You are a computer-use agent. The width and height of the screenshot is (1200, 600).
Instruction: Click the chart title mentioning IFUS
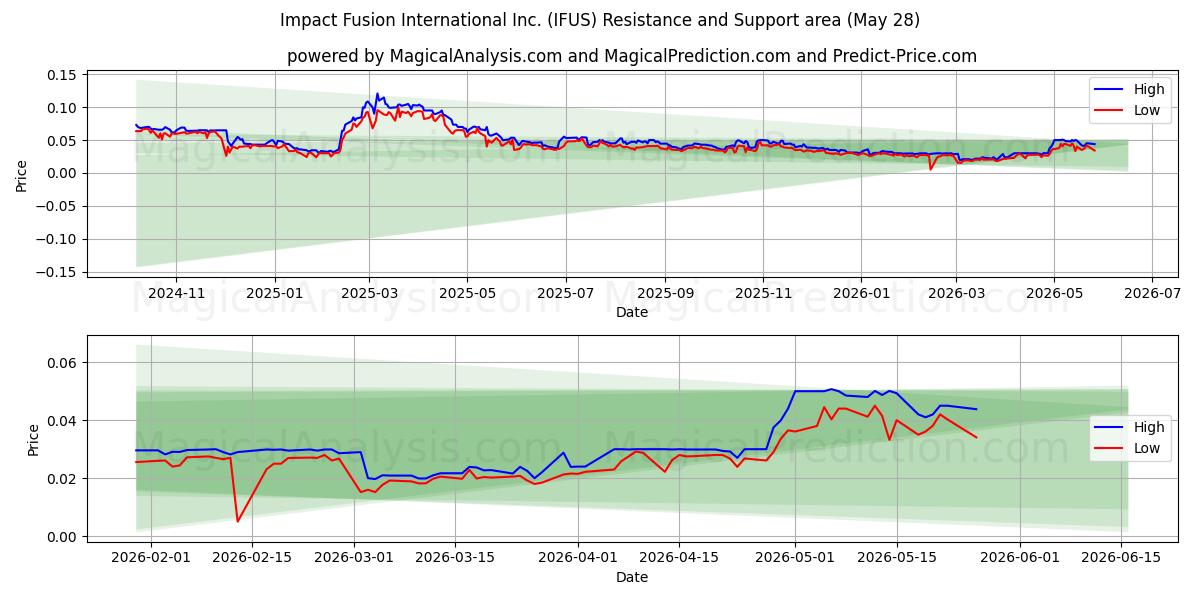[600, 20]
